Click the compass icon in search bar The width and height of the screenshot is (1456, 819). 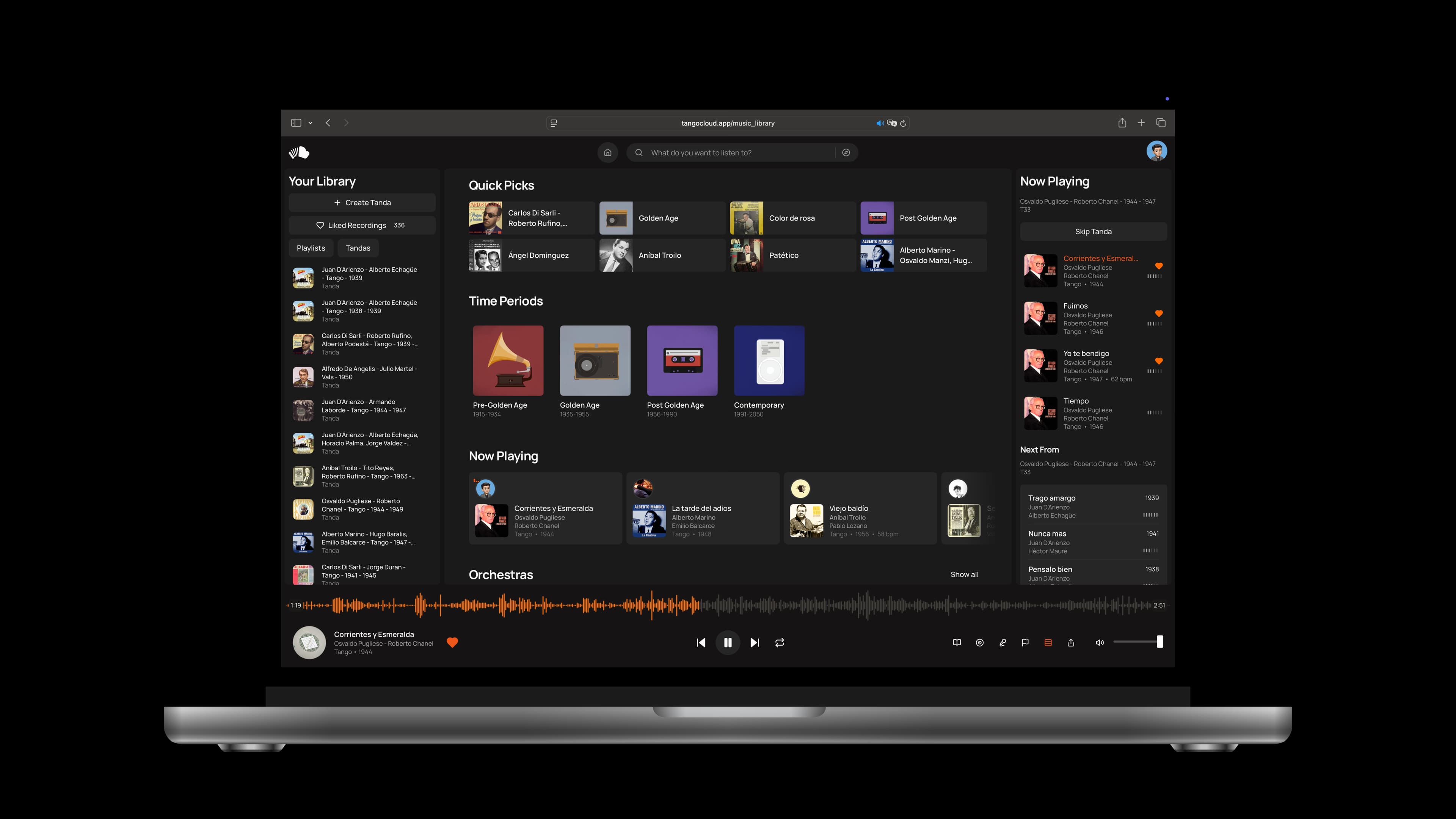tap(846, 152)
